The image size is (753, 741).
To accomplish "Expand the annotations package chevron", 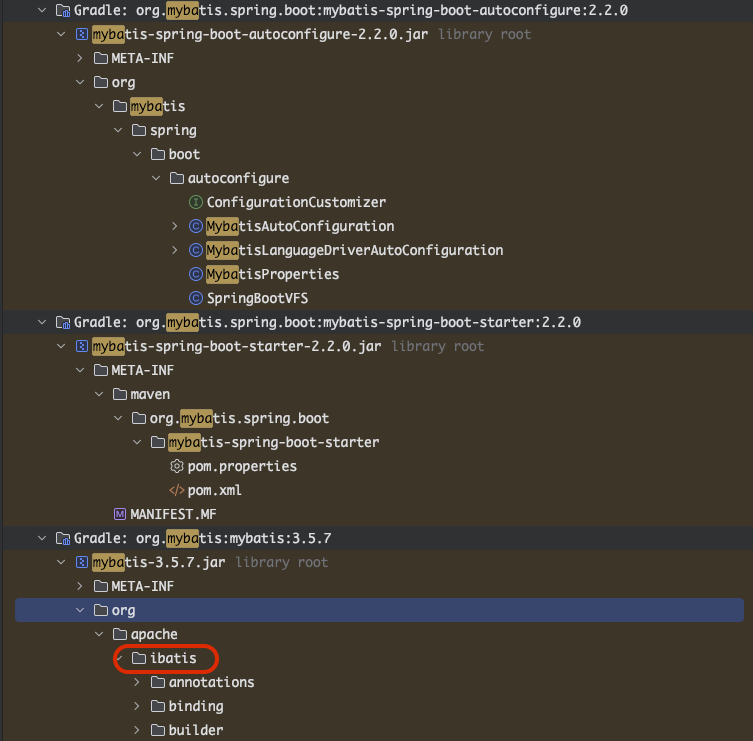I will click(137, 682).
